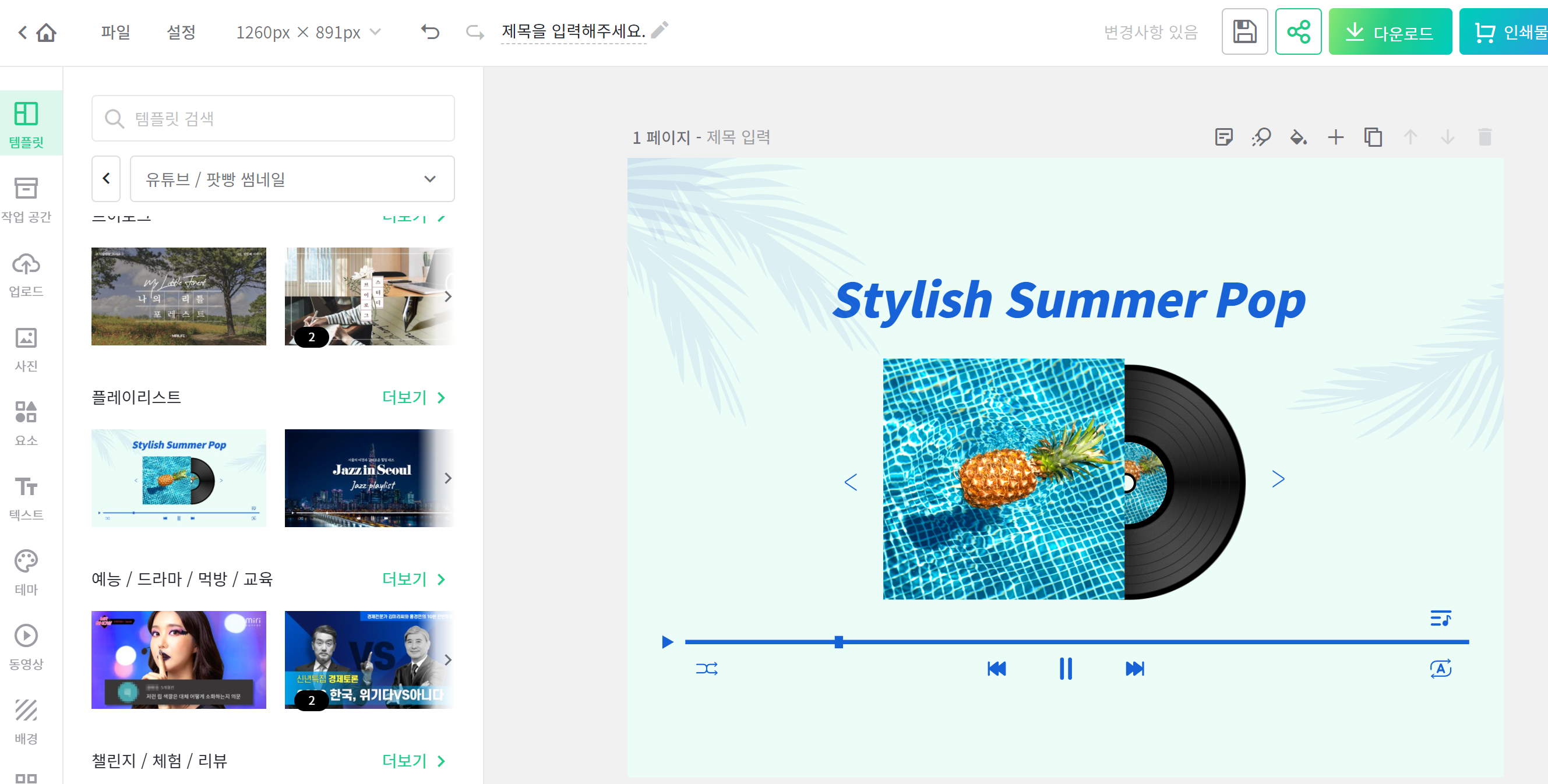
Task: Go to home via house icon
Action: point(46,32)
